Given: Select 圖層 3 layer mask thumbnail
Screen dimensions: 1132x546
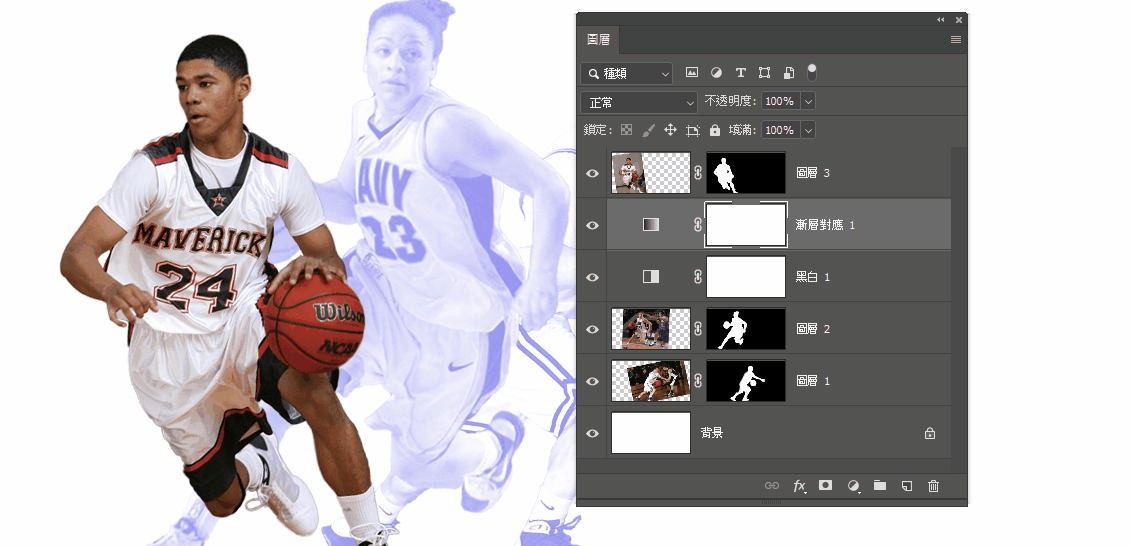Looking at the screenshot, I should tap(746, 173).
